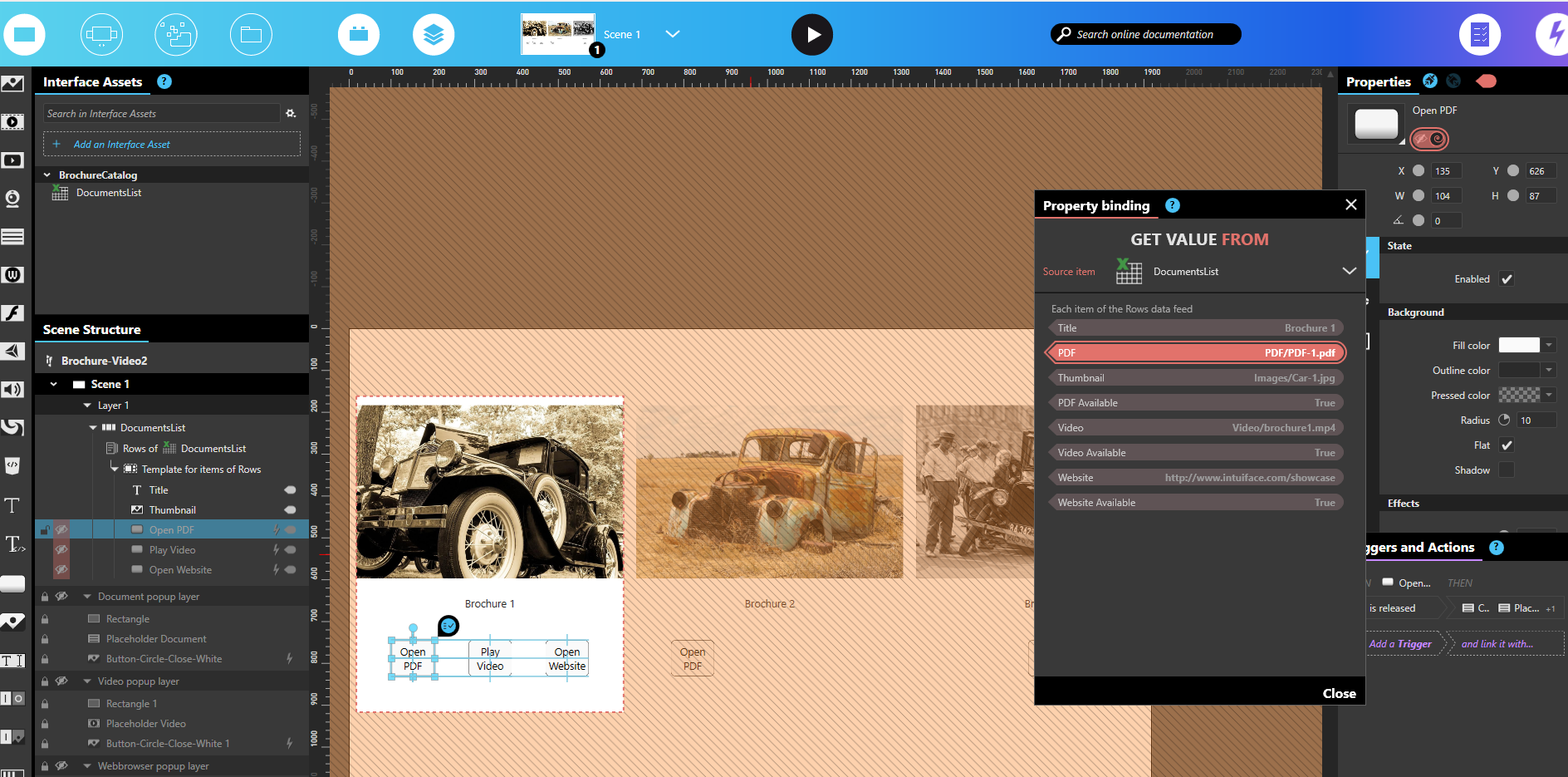1568x777 pixels.
Task: Collapse Layer 1 tree node
Action: click(87, 406)
